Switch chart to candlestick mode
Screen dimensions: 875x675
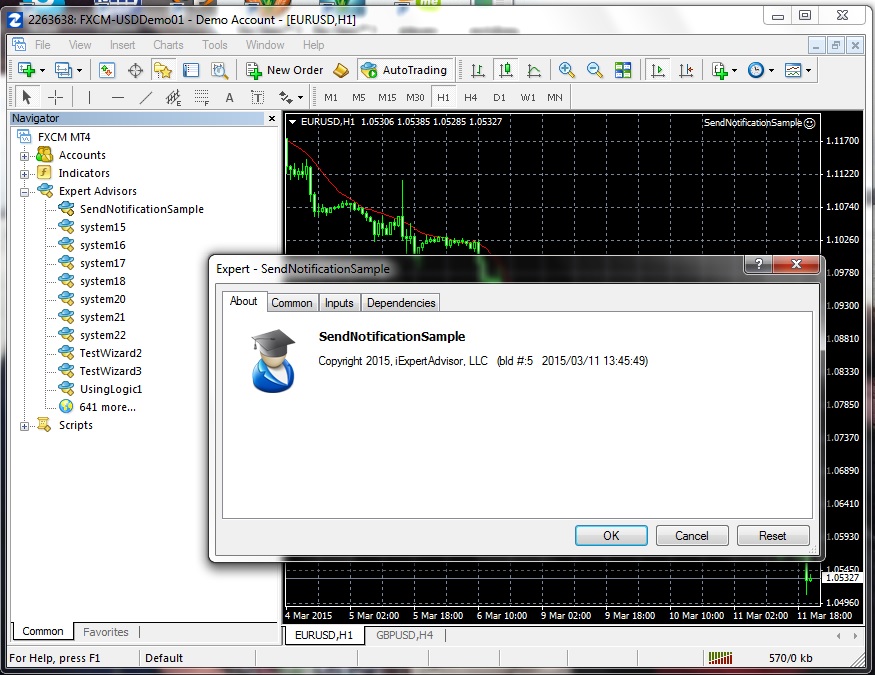506,70
